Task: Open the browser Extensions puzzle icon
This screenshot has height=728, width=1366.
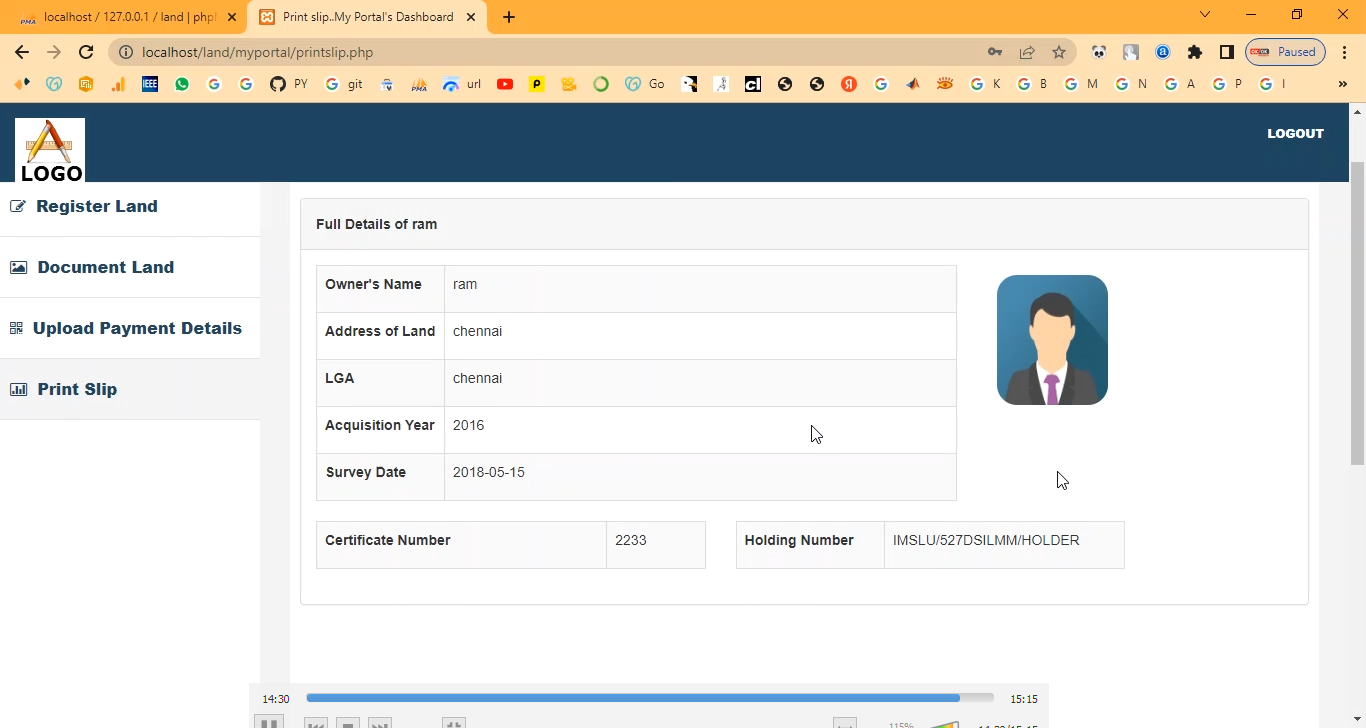Action: pyautogui.click(x=1194, y=53)
